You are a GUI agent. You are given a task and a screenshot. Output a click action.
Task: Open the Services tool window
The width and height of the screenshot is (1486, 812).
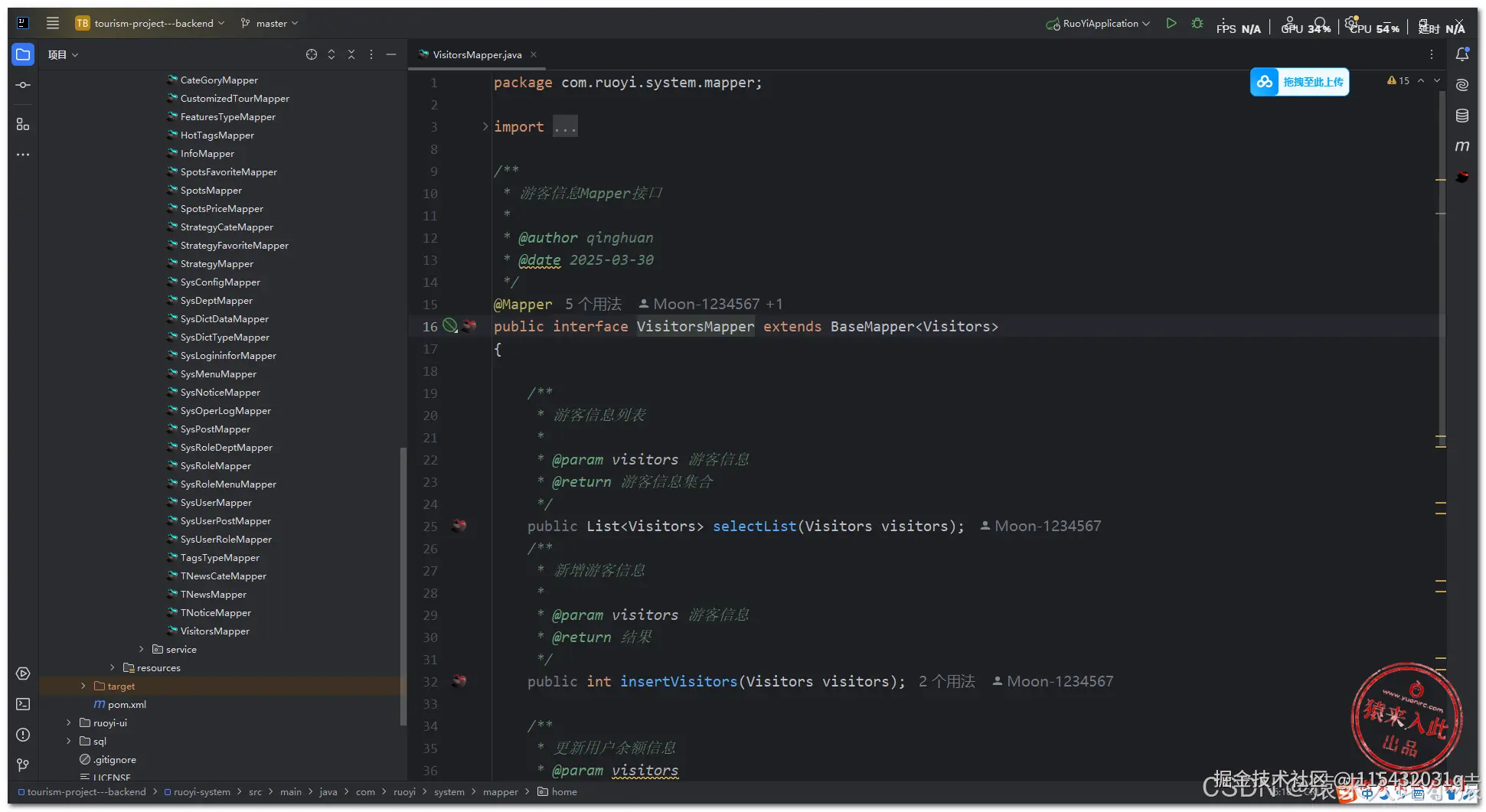[x=23, y=673]
